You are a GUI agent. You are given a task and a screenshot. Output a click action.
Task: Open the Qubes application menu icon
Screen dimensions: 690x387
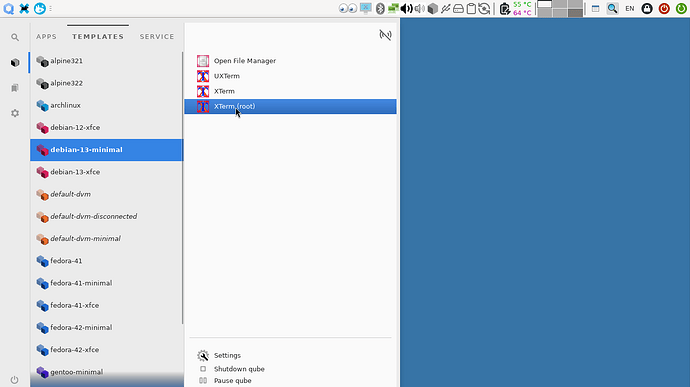coord(8,8)
